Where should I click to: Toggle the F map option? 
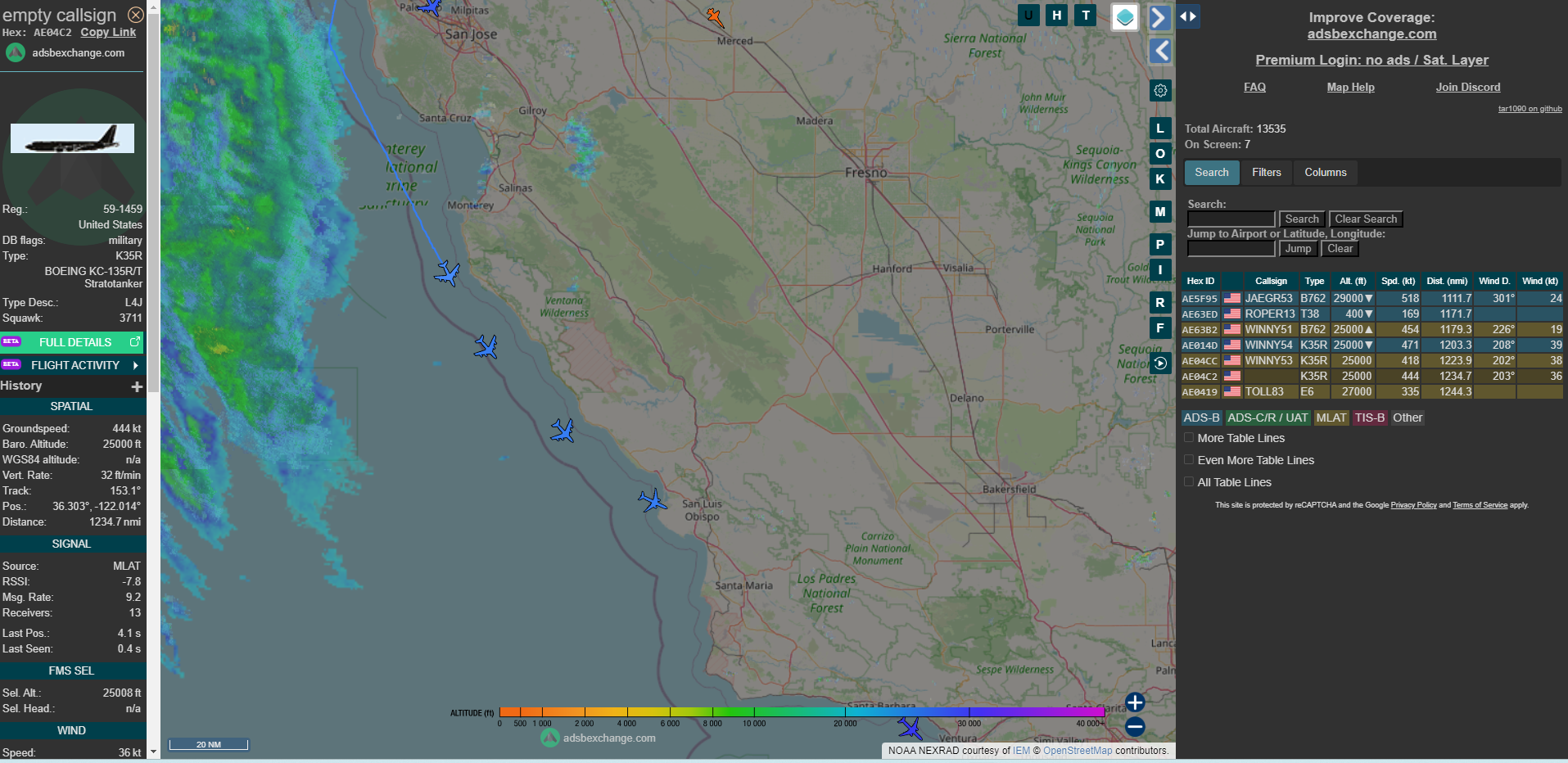click(x=1160, y=327)
